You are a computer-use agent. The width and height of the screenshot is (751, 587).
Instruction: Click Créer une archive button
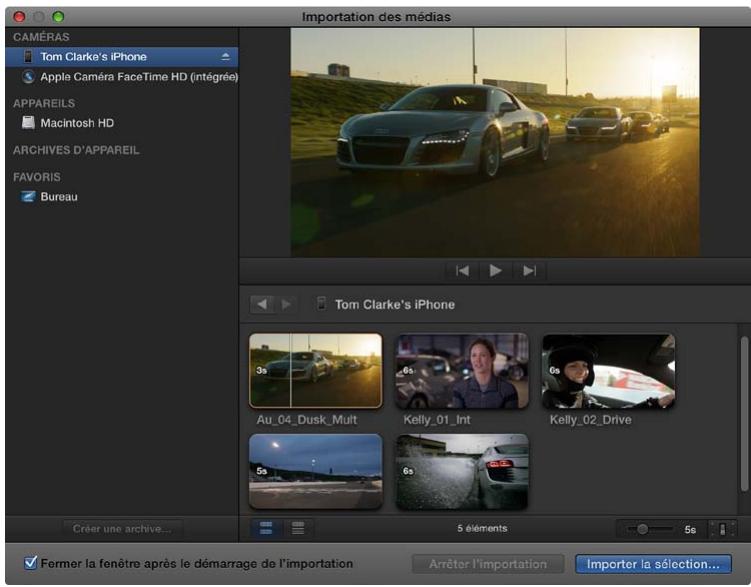pyautogui.click(x=122, y=529)
